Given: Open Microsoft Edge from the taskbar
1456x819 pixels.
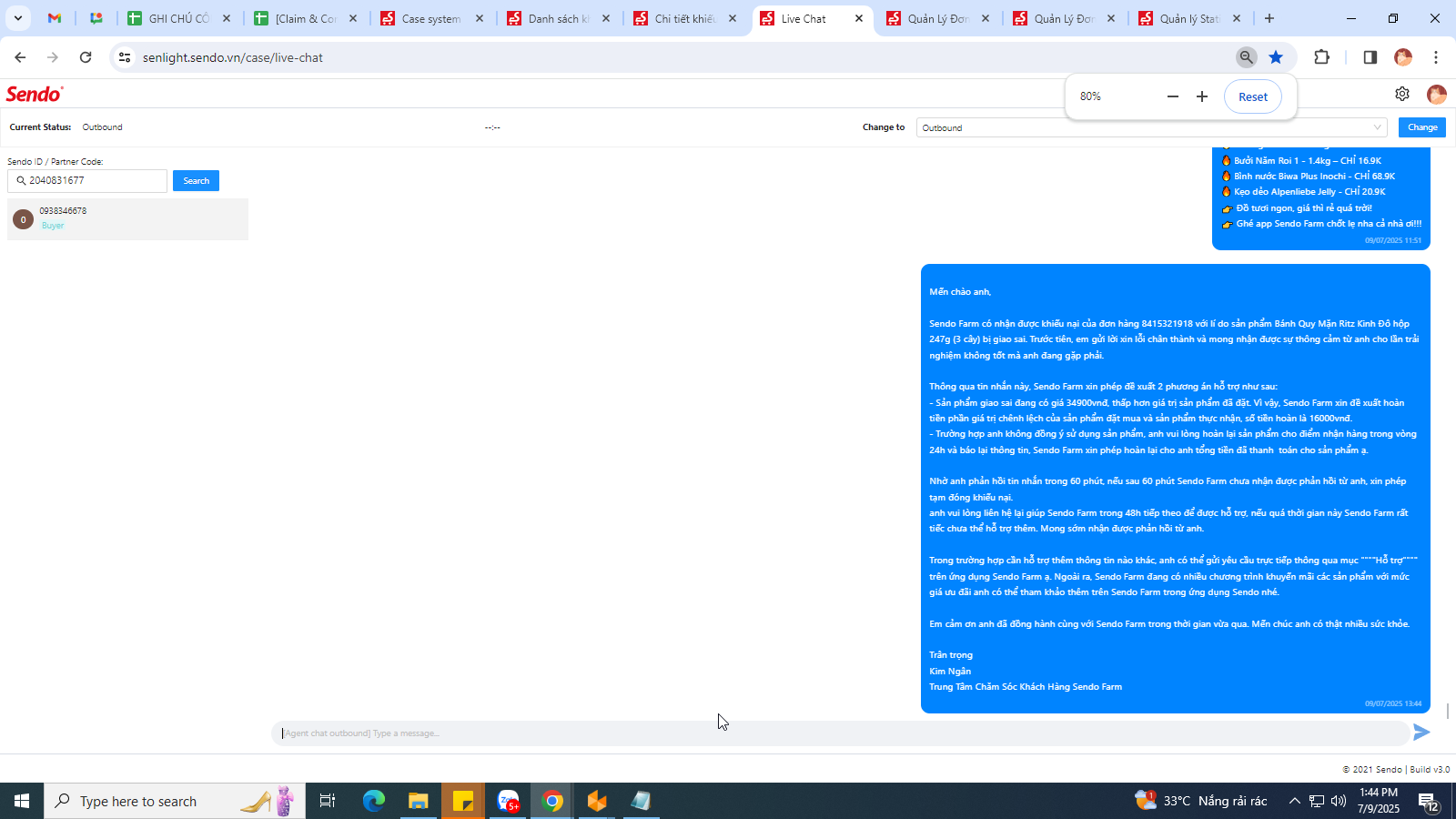Looking at the screenshot, I should 374,801.
